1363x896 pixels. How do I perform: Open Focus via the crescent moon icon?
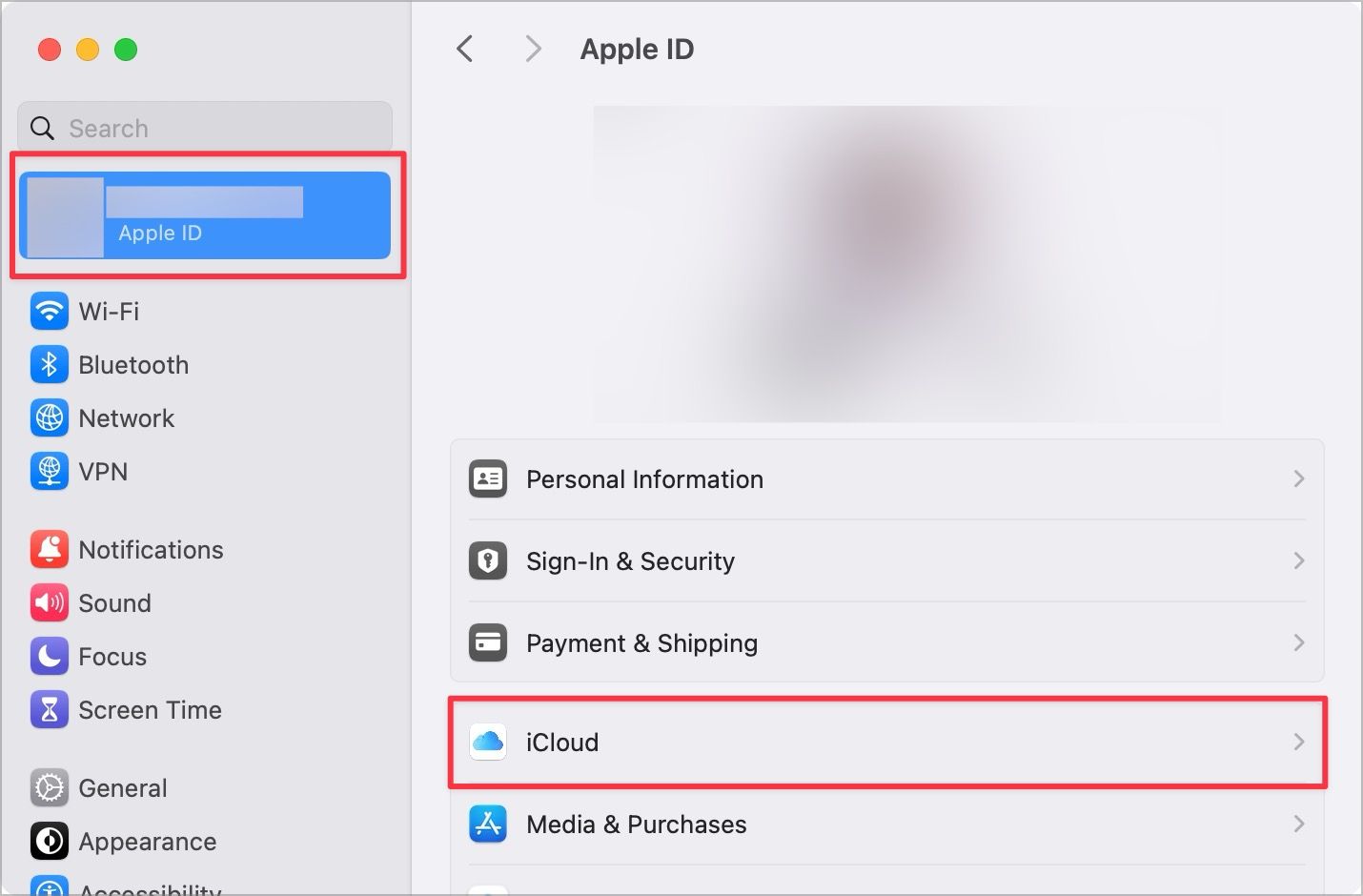point(49,656)
